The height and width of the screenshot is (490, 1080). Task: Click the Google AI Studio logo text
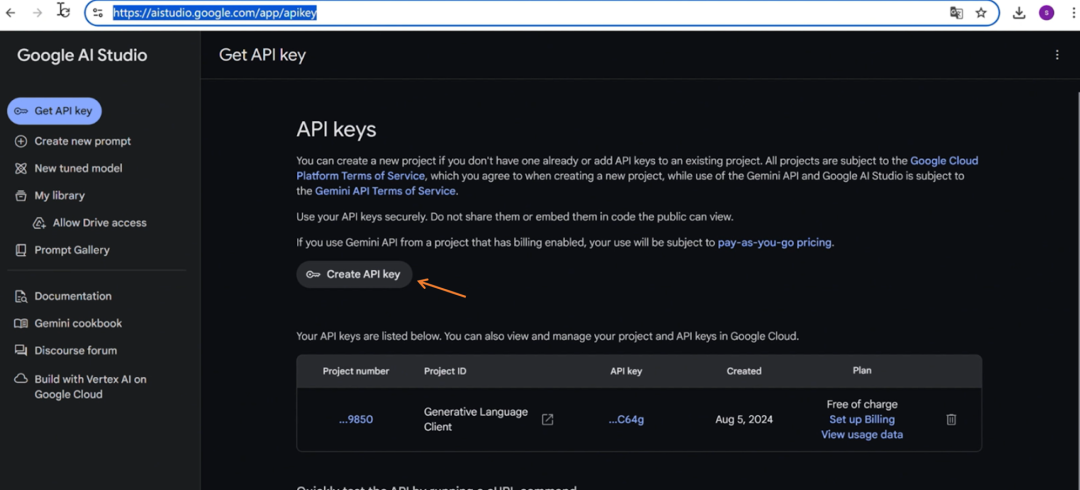pyautogui.click(x=82, y=55)
